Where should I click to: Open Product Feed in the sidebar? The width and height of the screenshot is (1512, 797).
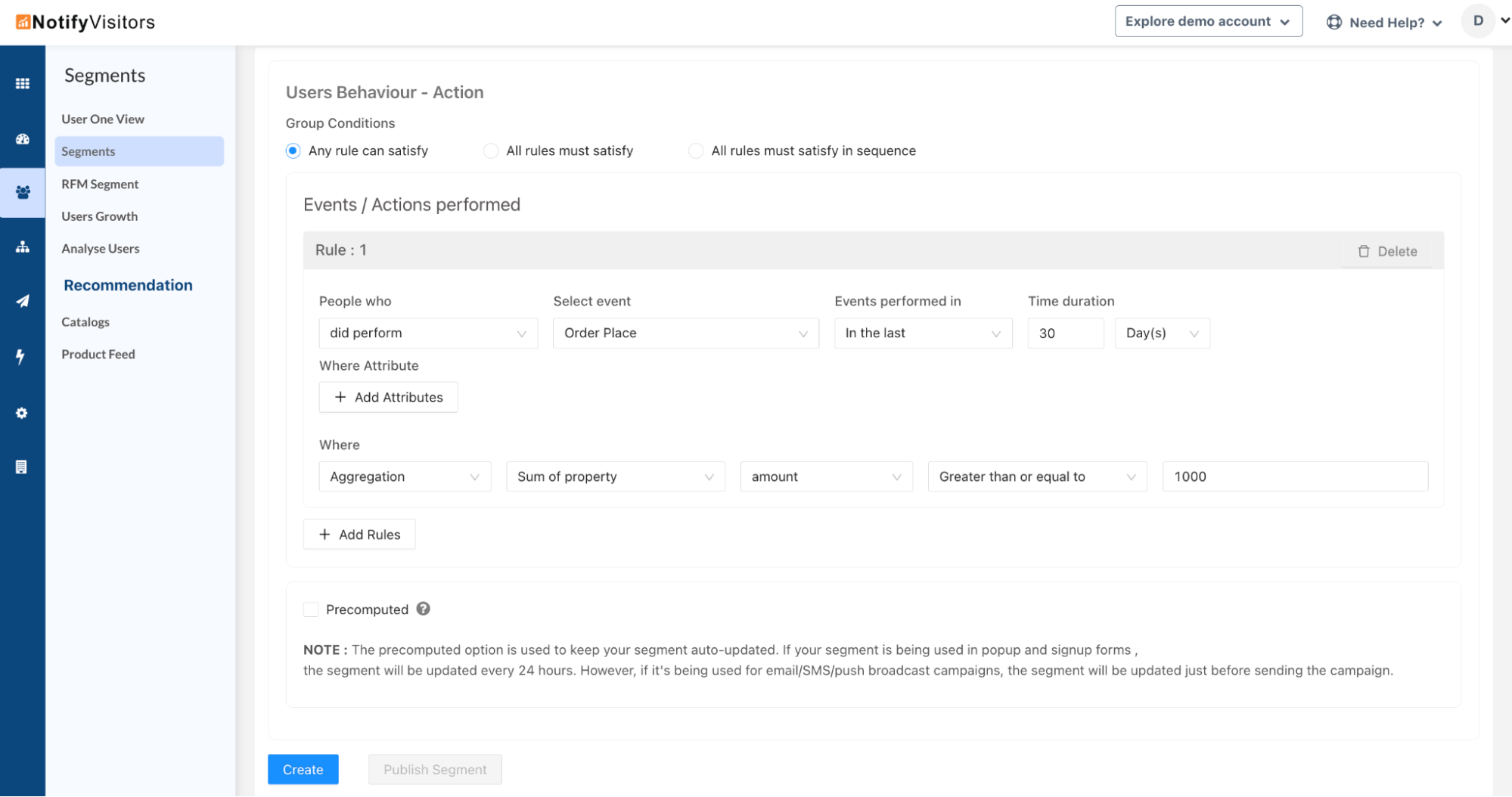pos(98,354)
